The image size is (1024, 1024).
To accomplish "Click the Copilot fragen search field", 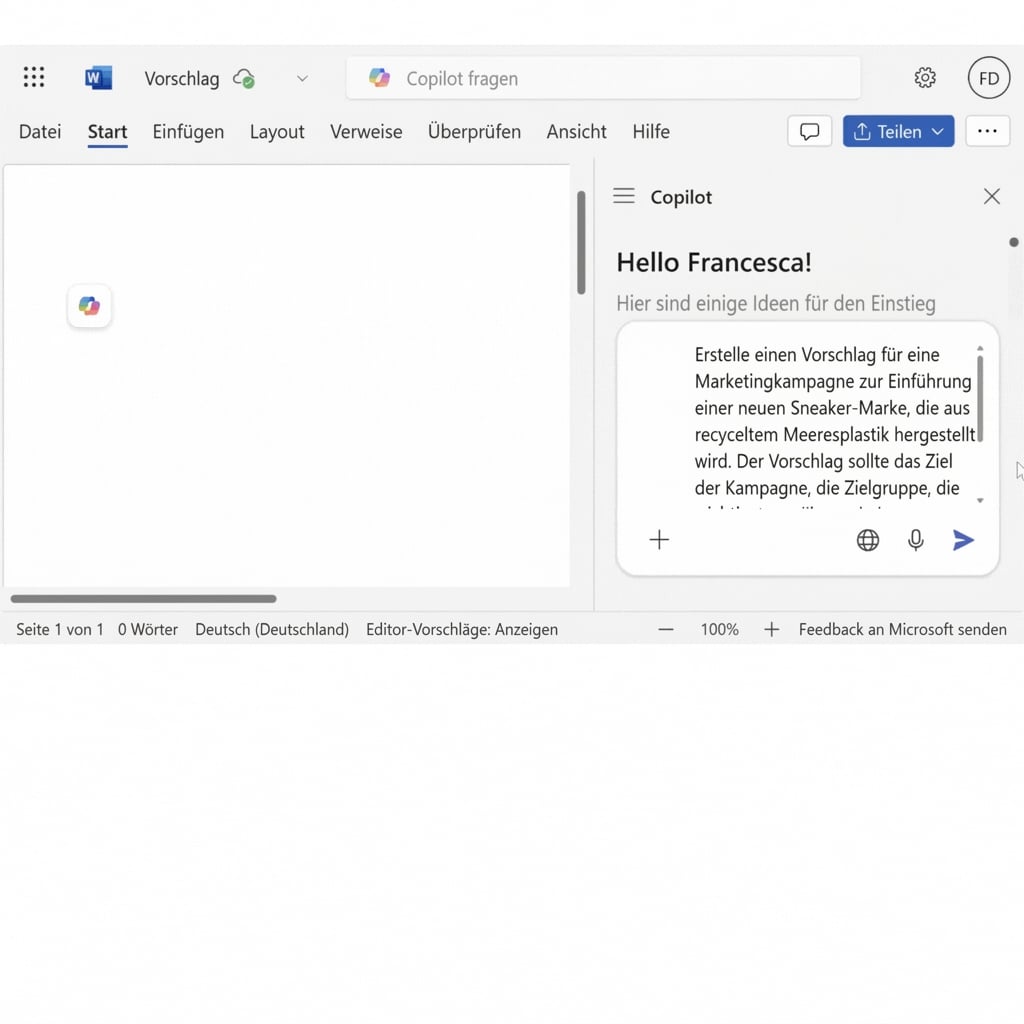I will pyautogui.click(x=603, y=78).
